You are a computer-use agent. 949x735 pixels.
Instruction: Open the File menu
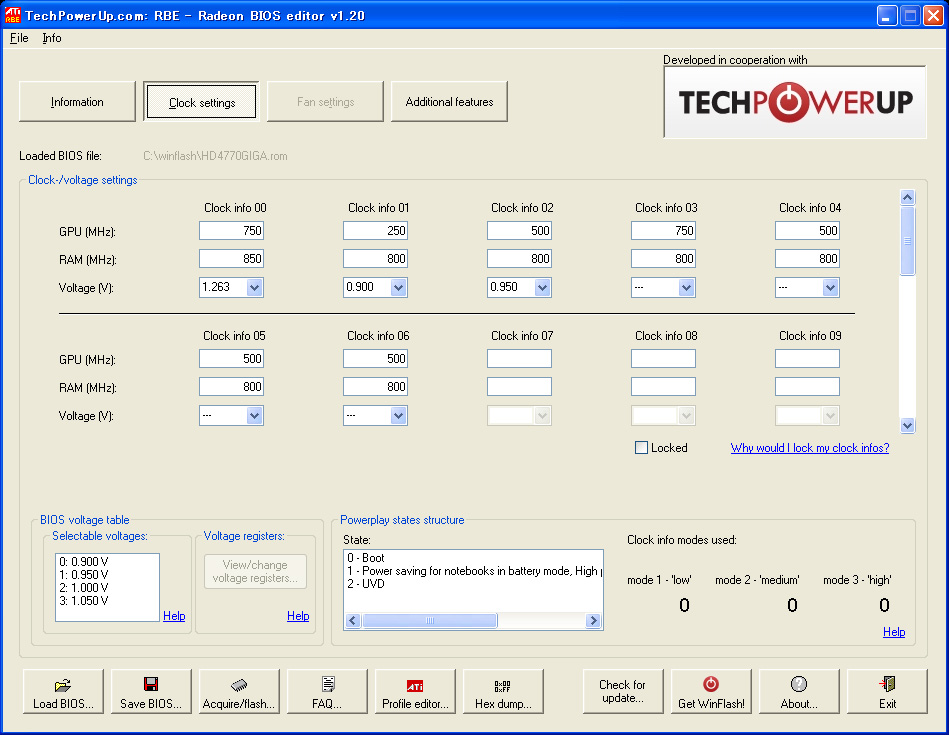19,38
